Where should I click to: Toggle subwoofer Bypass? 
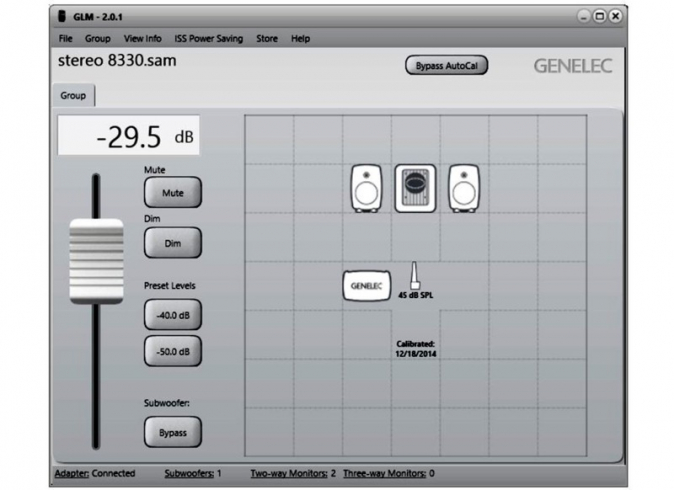(173, 433)
